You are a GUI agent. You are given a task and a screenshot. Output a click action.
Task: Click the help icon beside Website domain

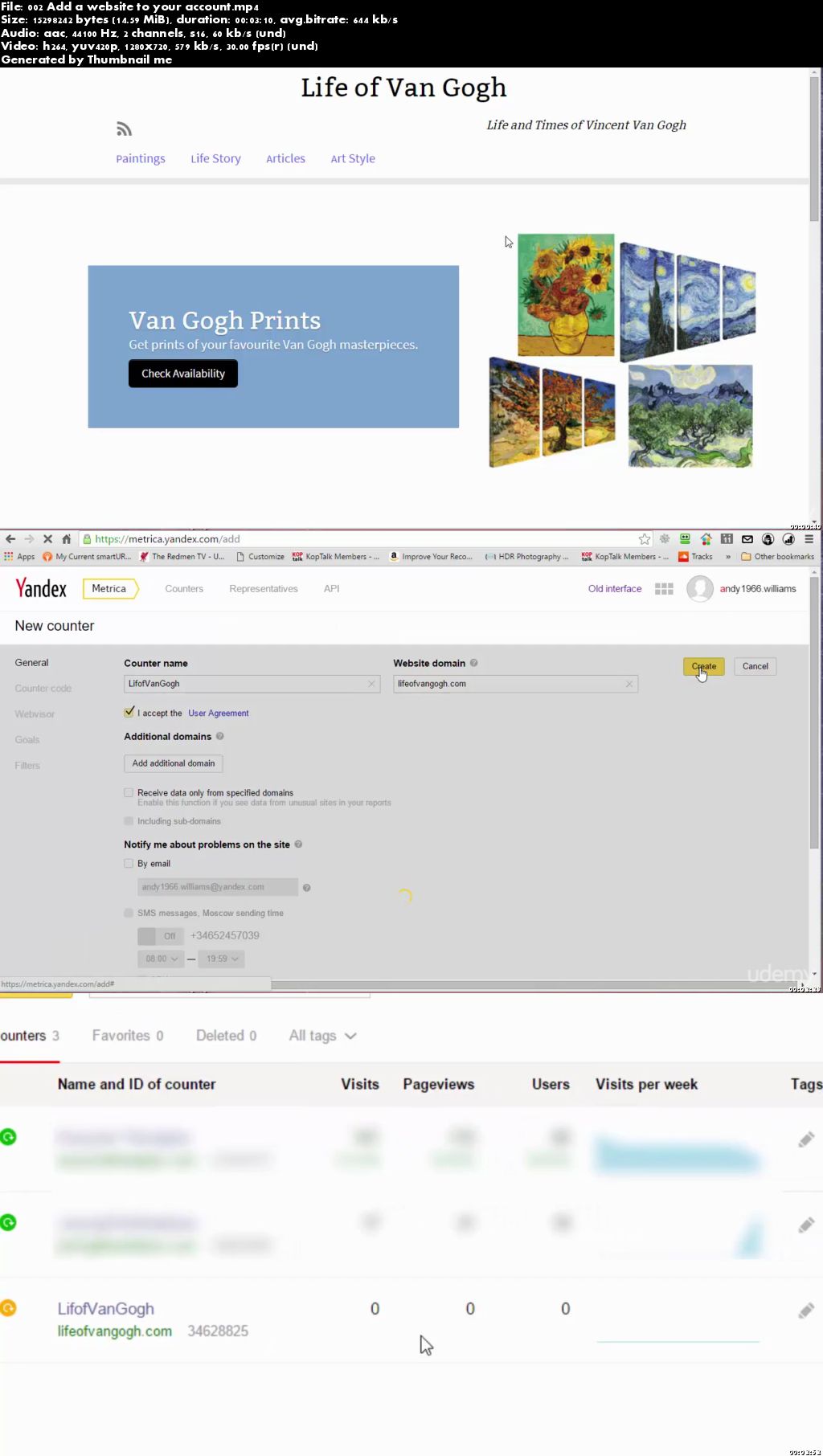(474, 663)
